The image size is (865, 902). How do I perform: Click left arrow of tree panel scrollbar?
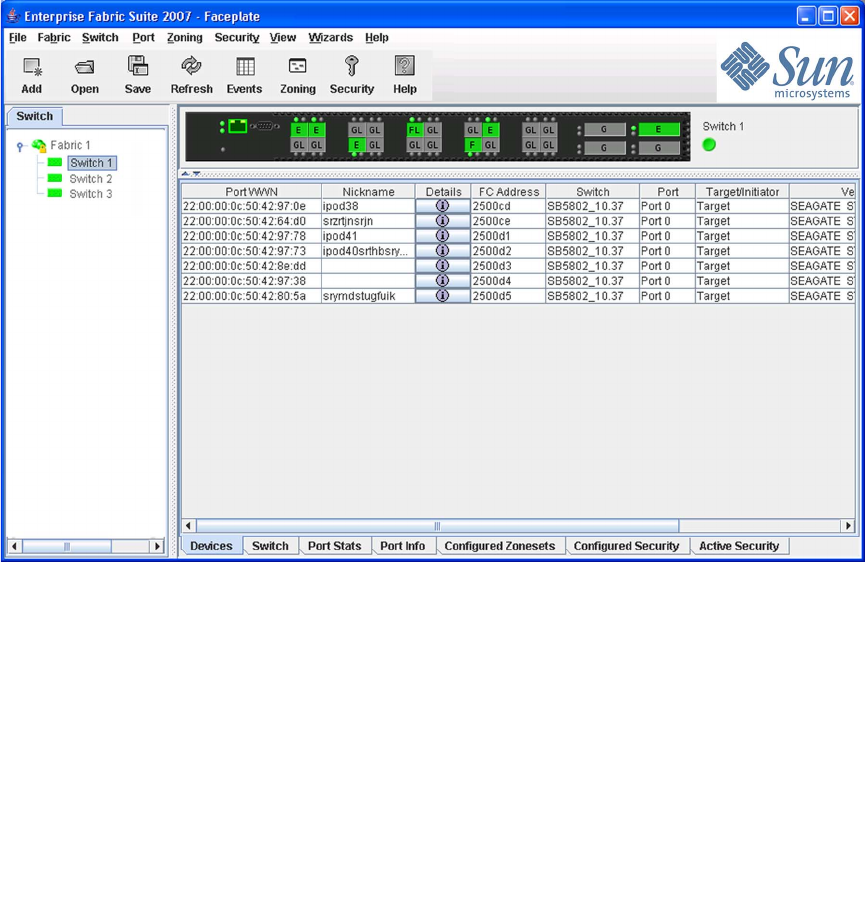(x=14, y=546)
